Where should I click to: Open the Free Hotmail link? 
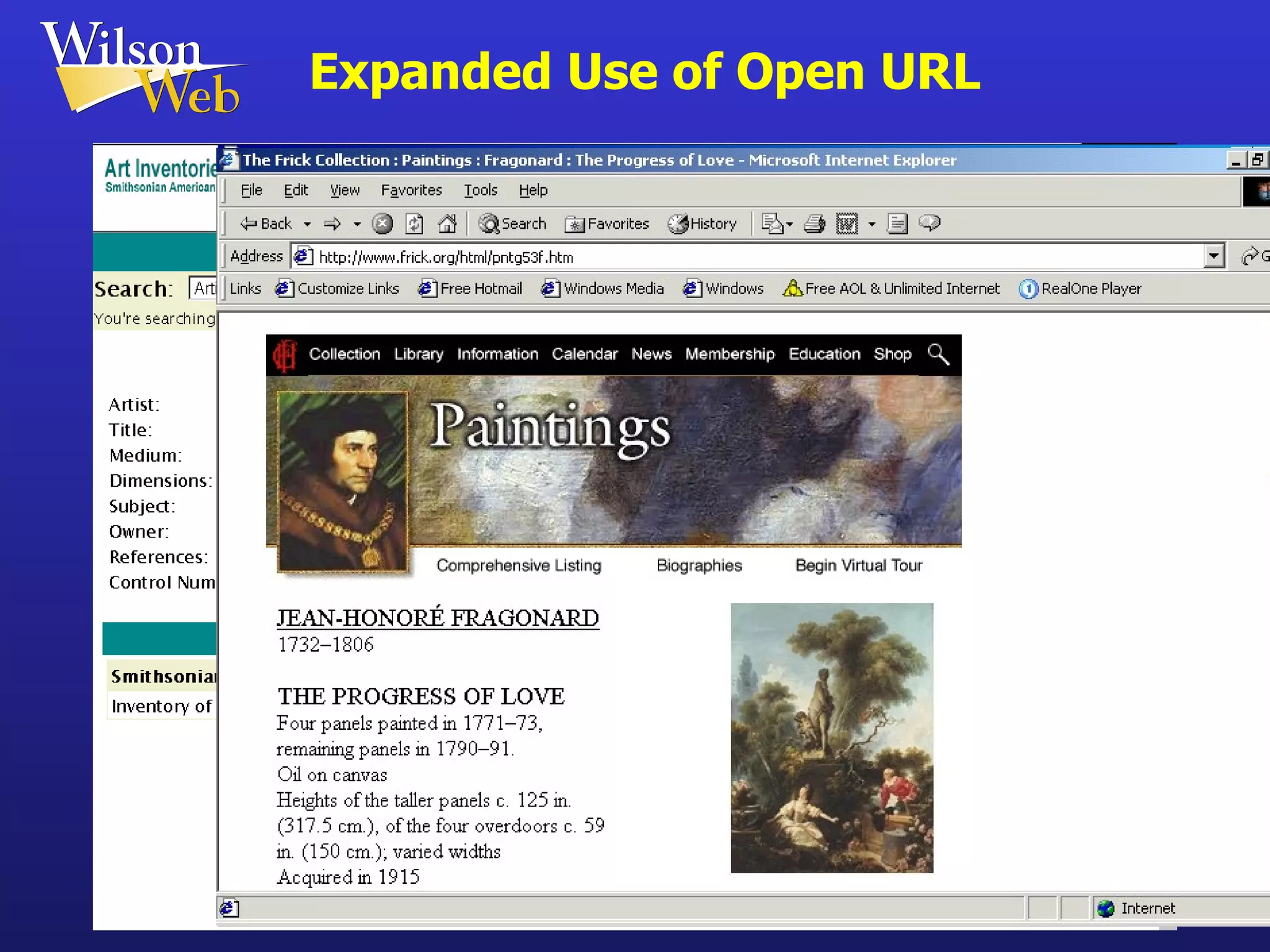pyautogui.click(x=470, y=289)
